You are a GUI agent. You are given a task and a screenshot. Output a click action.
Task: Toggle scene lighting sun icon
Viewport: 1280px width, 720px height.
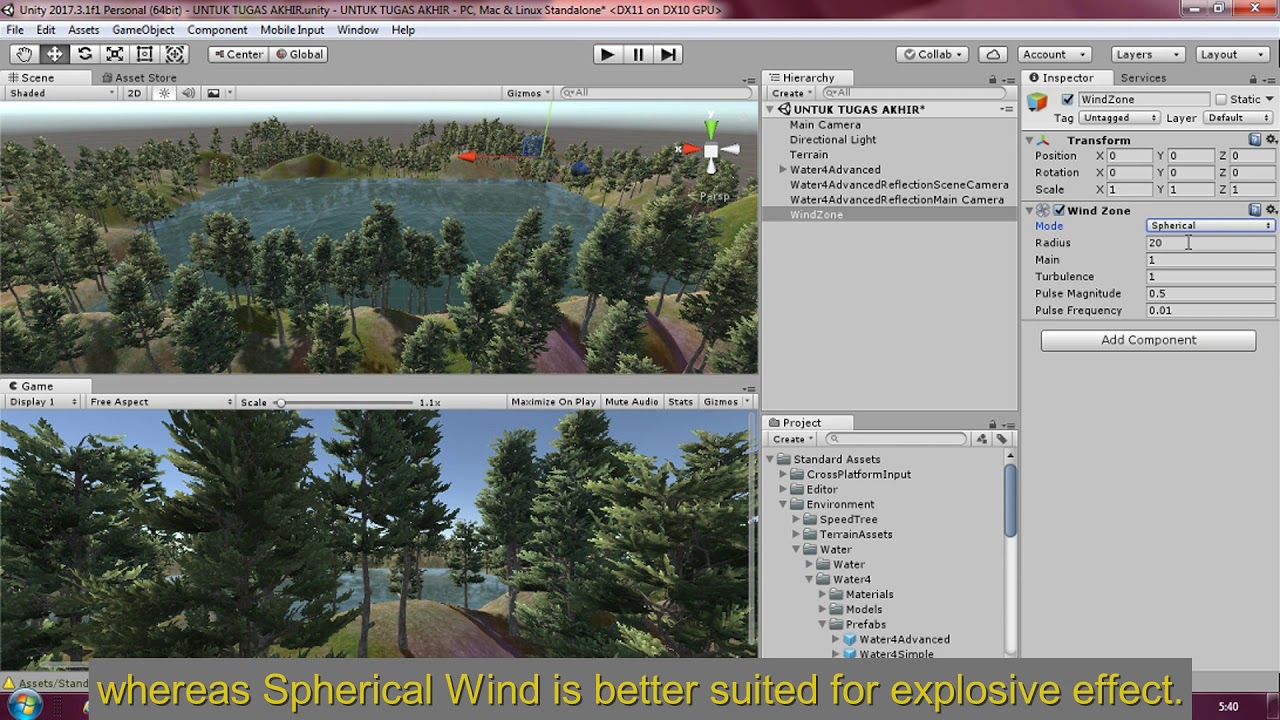(164, 93)
